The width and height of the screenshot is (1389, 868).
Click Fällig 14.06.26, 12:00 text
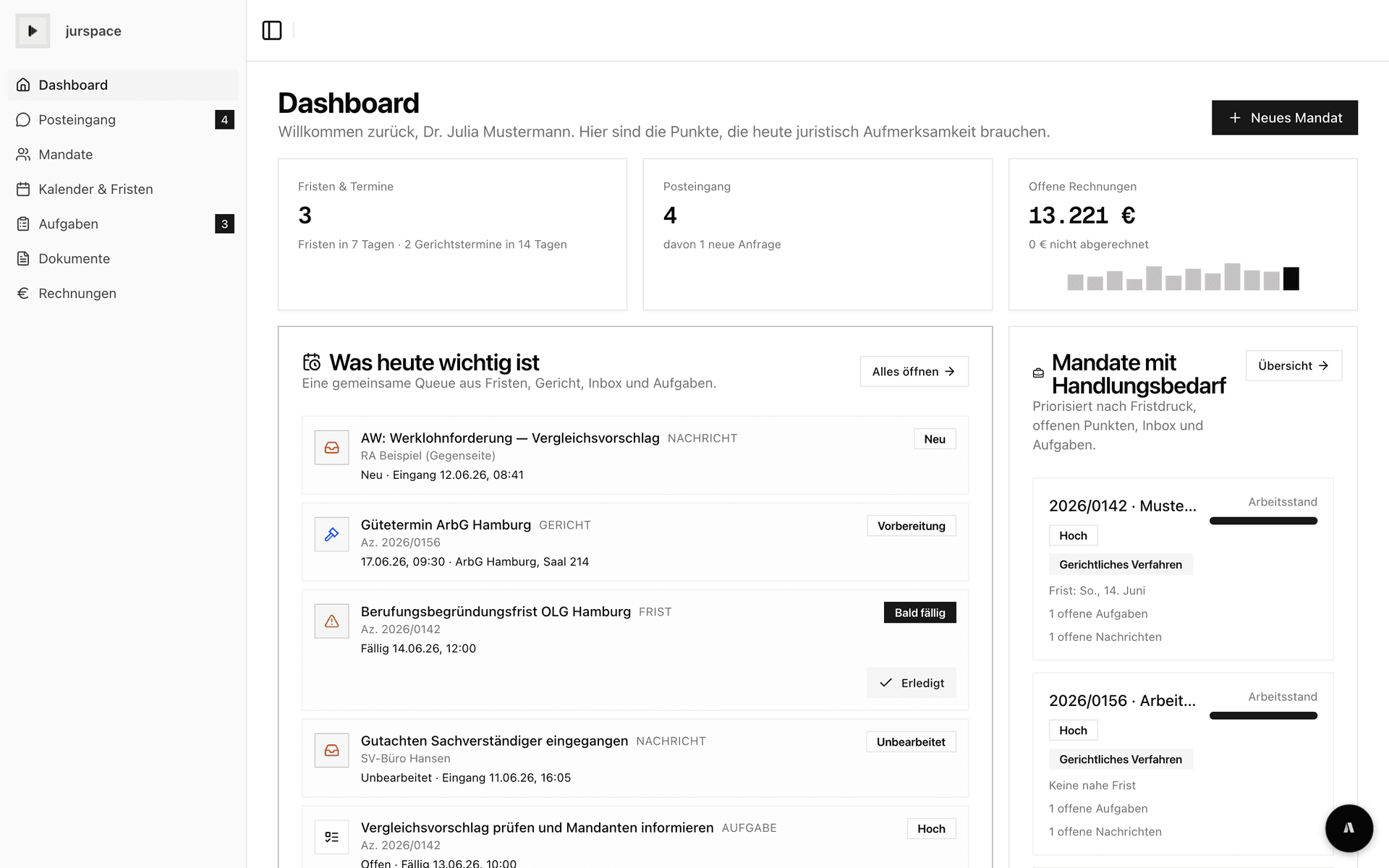(x=418, y=649)
